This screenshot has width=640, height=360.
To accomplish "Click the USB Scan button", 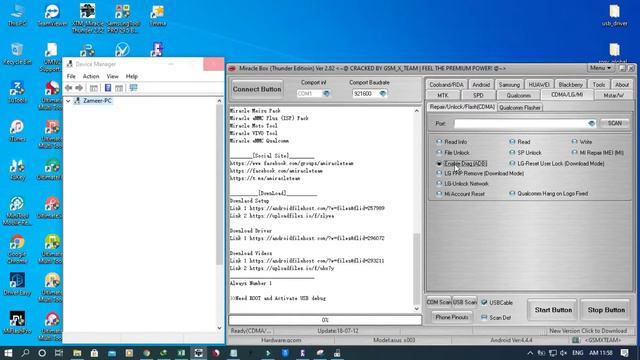I will coord(464,302).
